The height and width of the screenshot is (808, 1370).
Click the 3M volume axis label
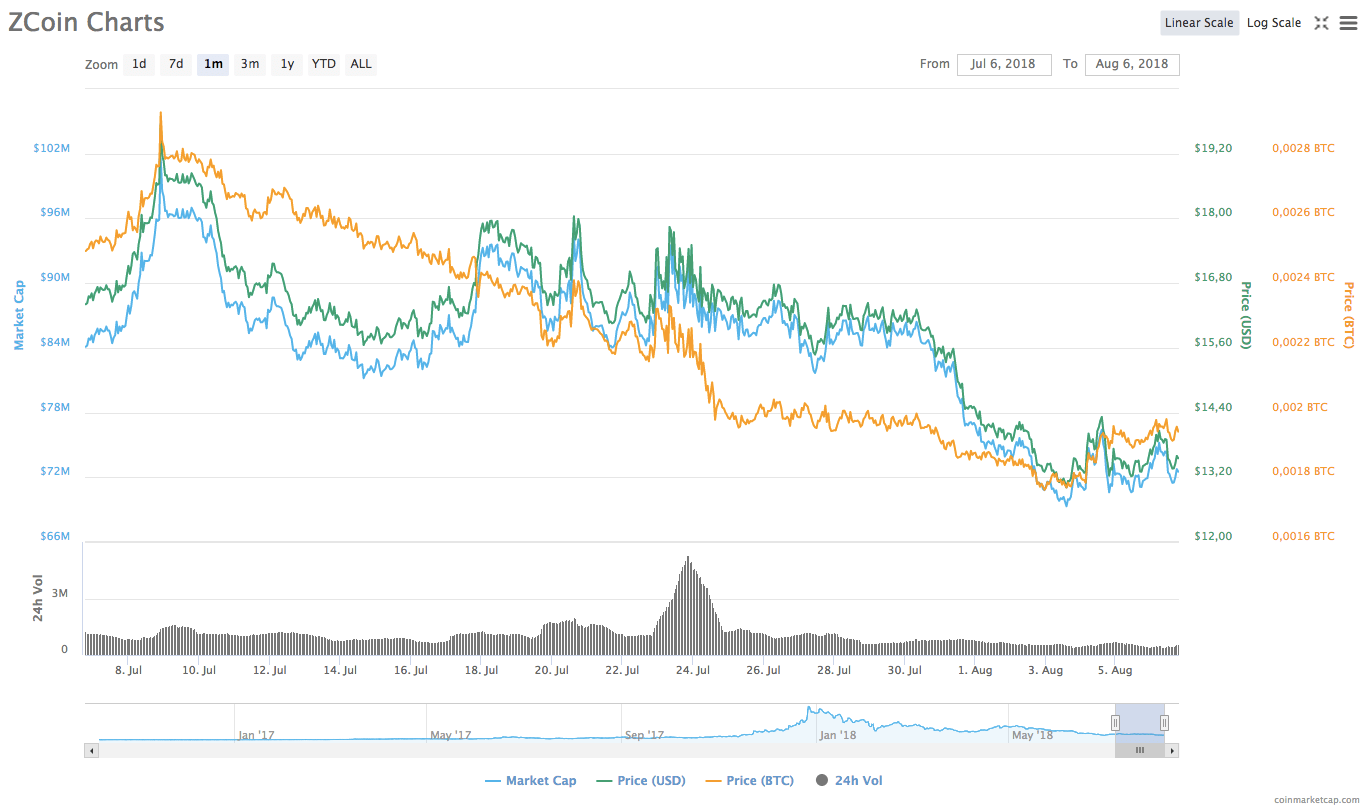tap(60, 593)
